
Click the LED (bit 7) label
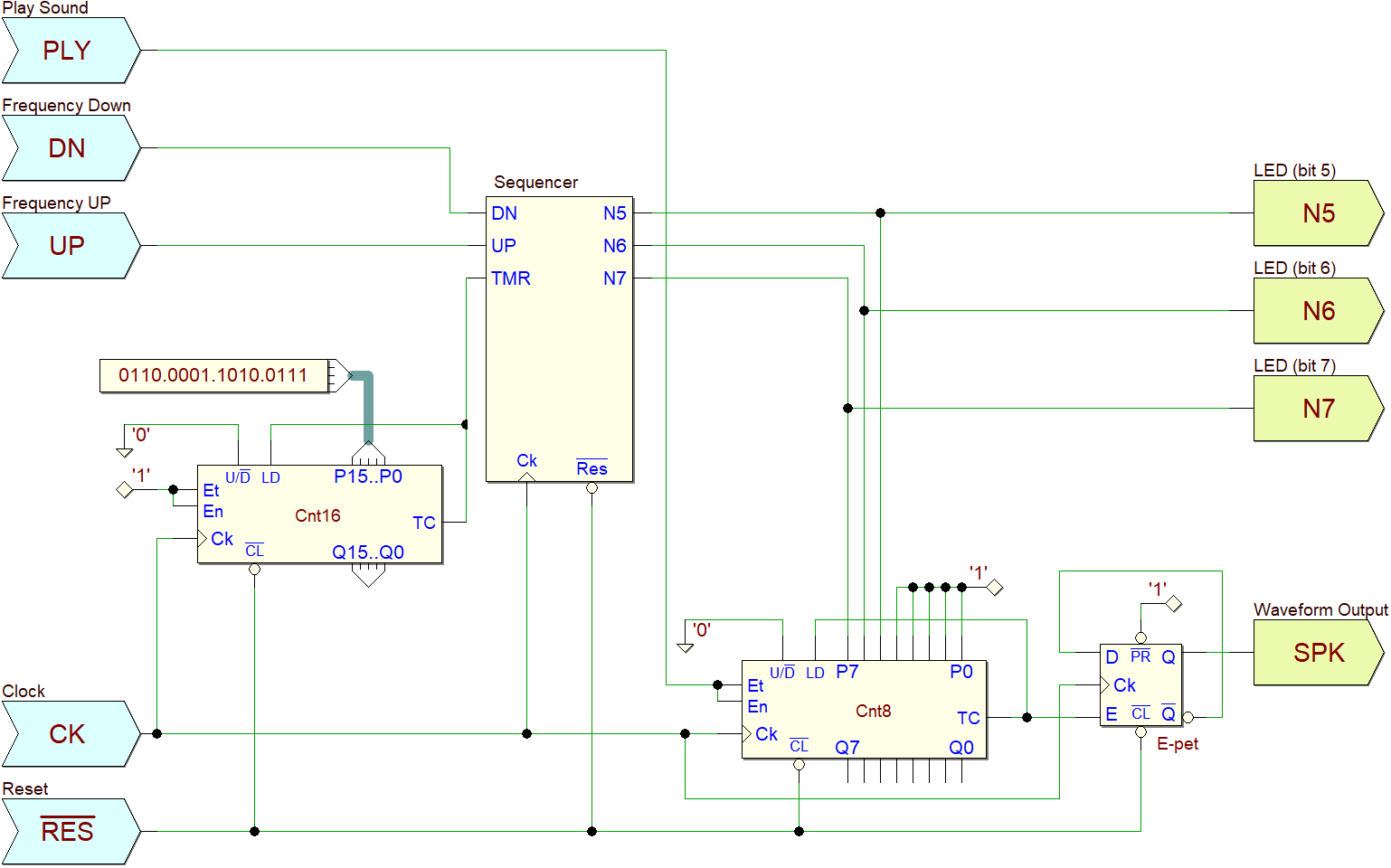(1294, 366)
